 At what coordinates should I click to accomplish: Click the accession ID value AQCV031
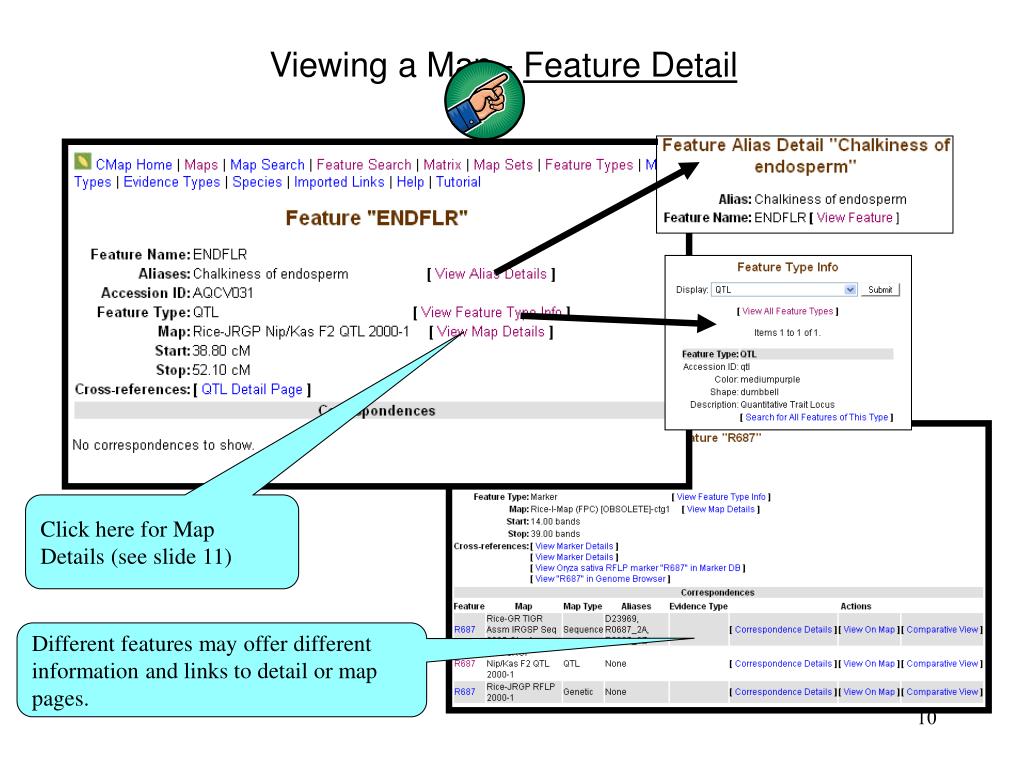[x=223, y=293]
